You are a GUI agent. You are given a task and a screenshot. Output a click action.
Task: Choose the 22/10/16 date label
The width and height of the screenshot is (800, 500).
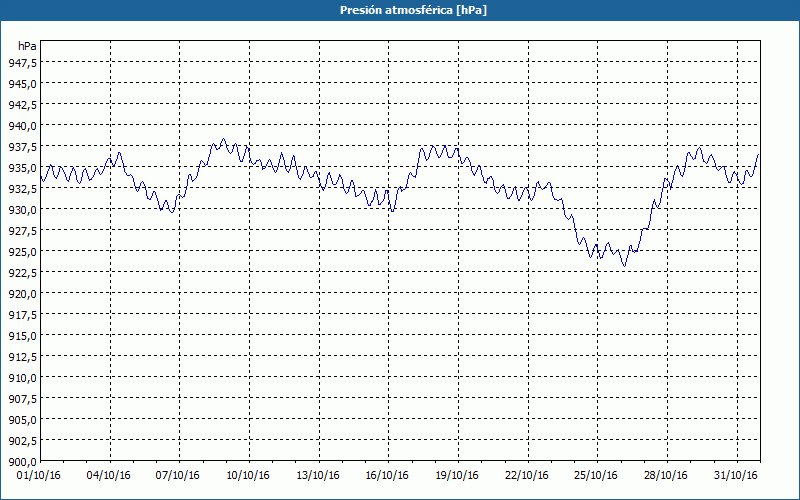click(524, 475)
